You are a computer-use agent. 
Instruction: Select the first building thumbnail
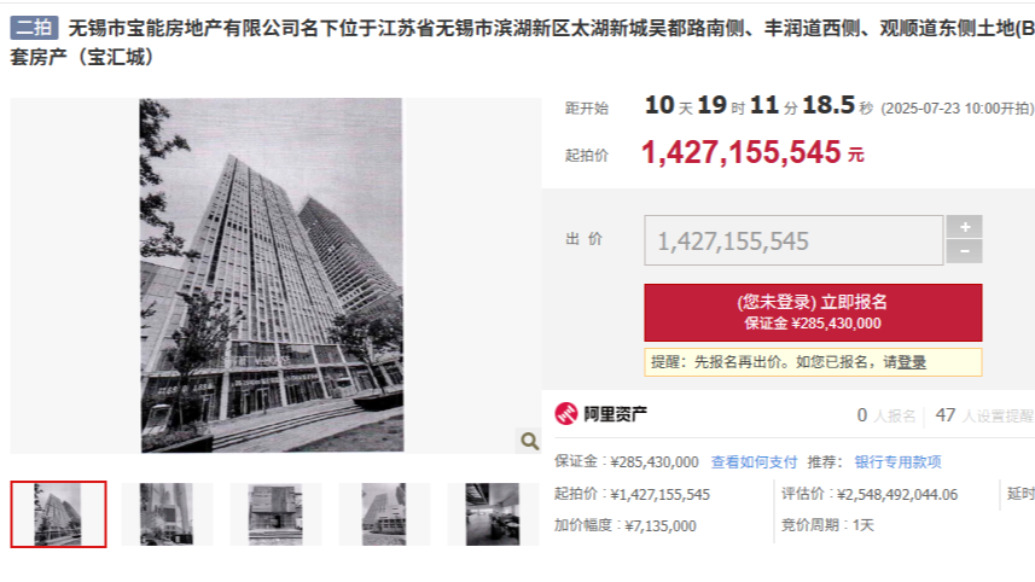pos(58,514)
